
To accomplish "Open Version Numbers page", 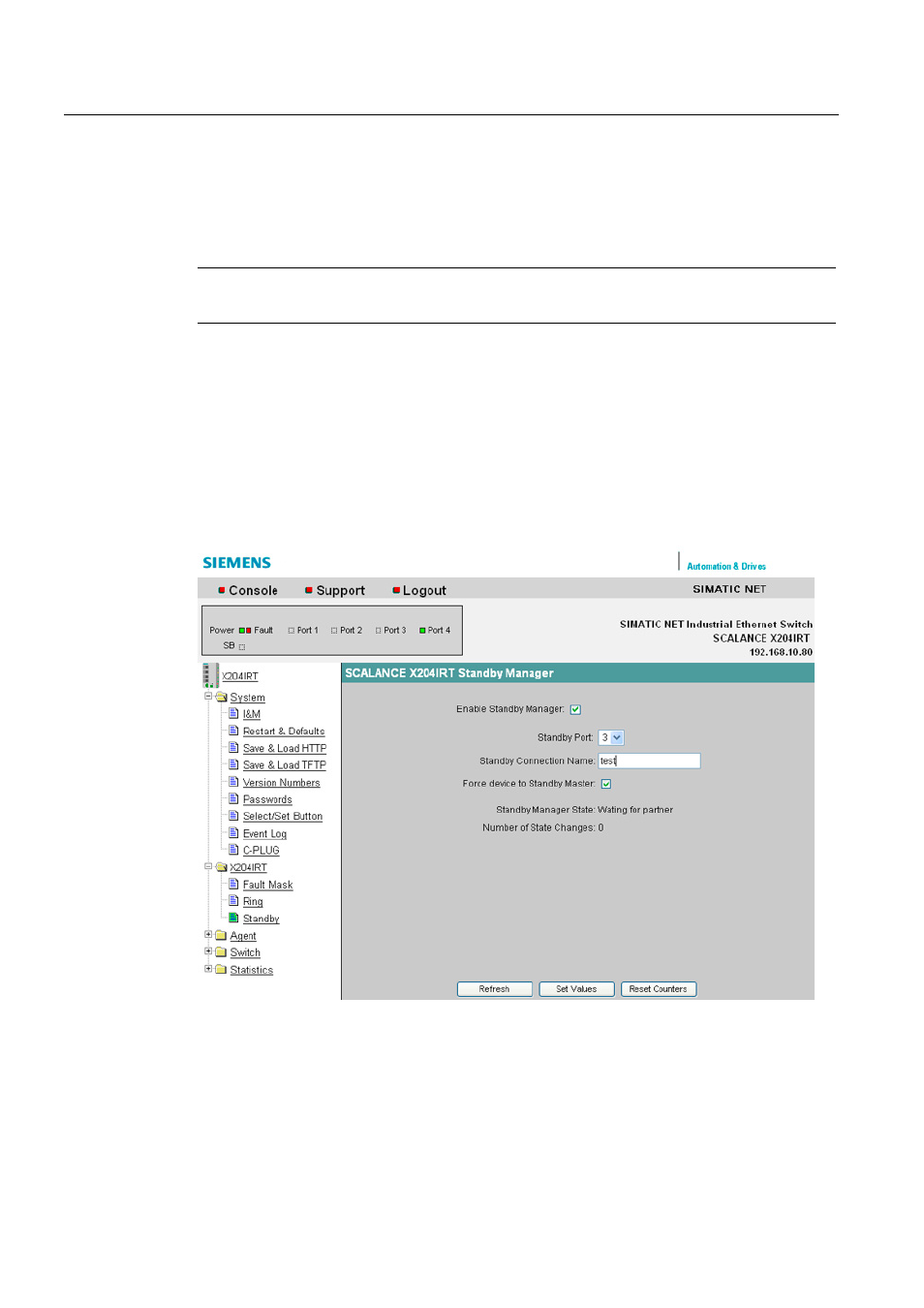I will pos(281,783).
